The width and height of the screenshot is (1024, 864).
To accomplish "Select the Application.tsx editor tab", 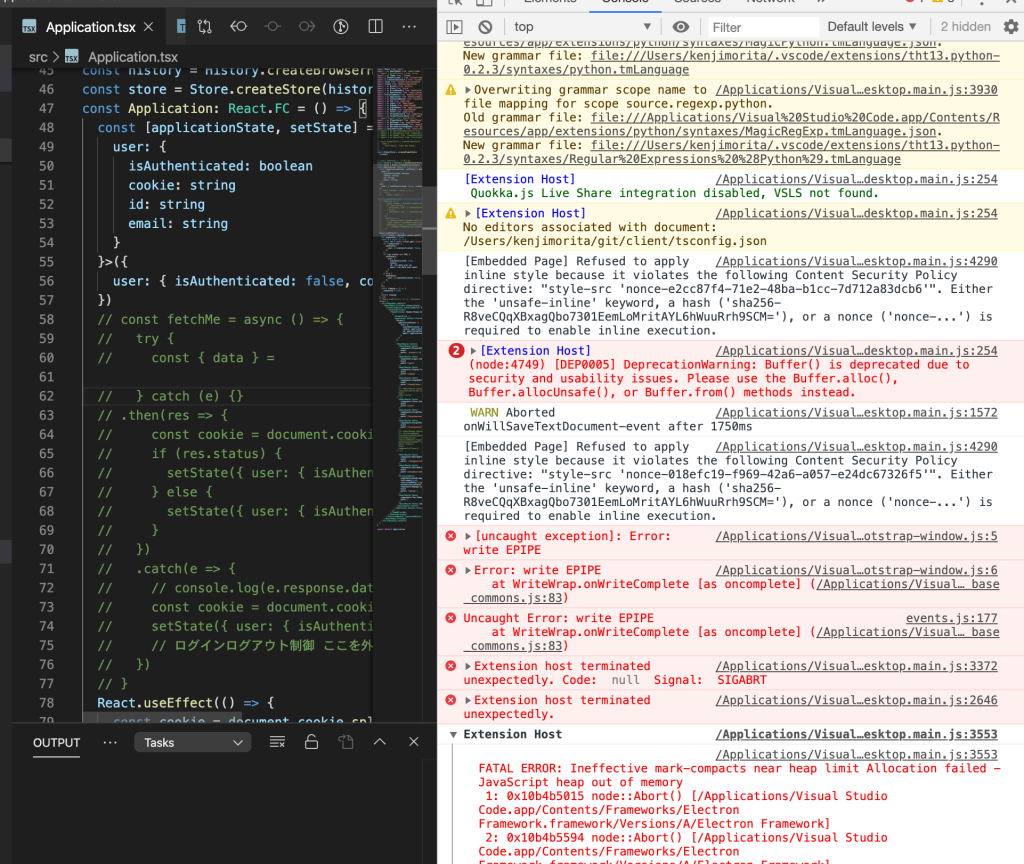I will [x=90, y=27].
